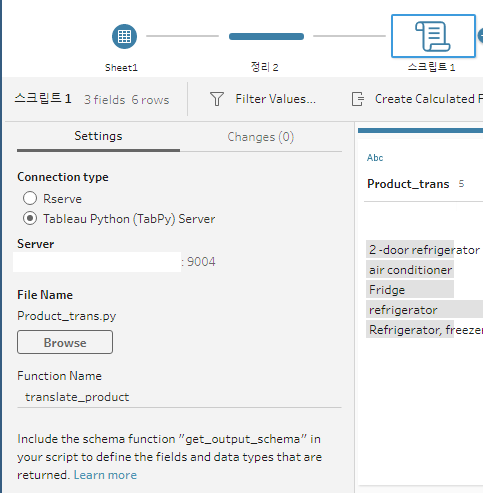
Task: Click the Product_trans.py file name
Action: (x=67, y=316)
